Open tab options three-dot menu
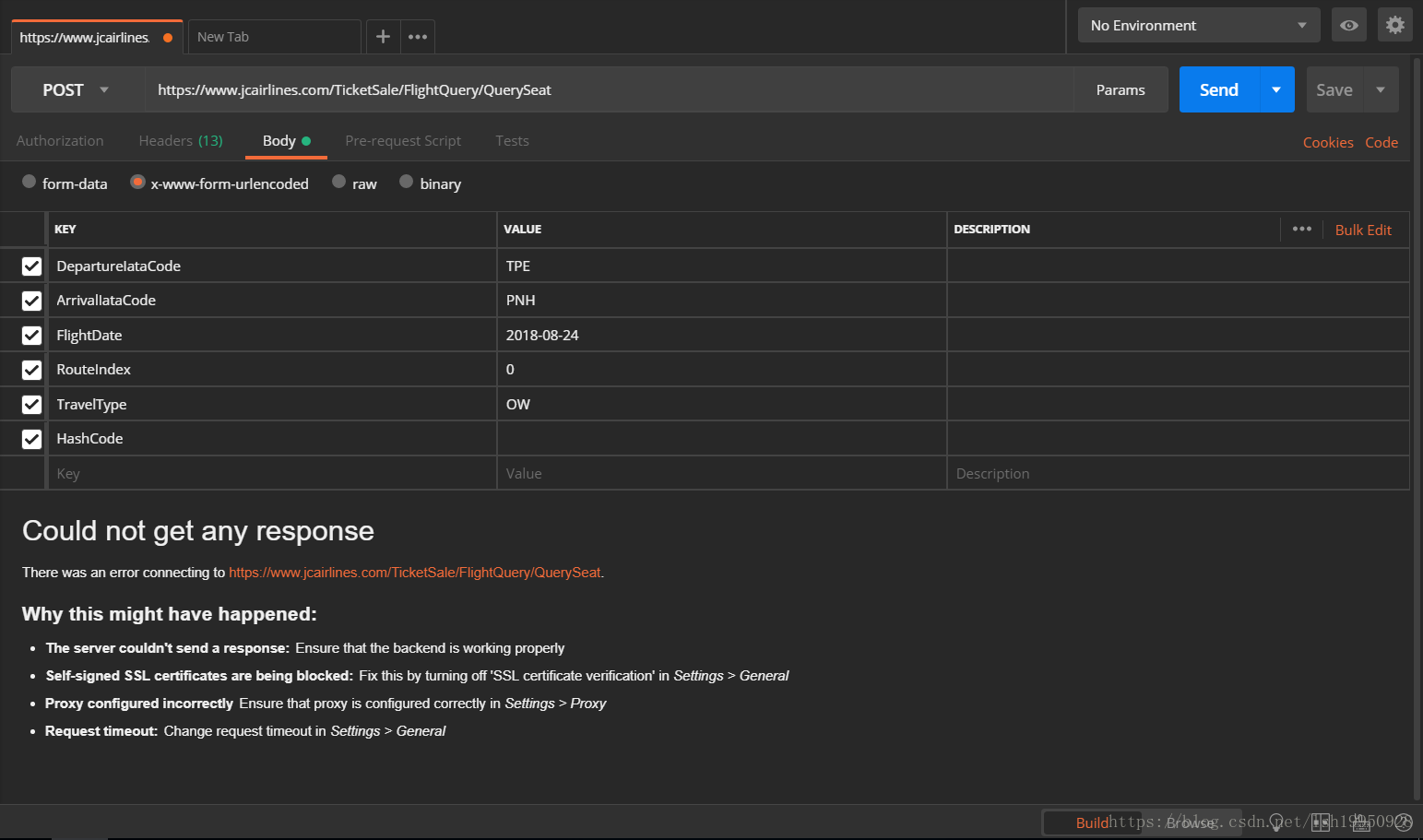1423x840 pixels. point(418,37)
